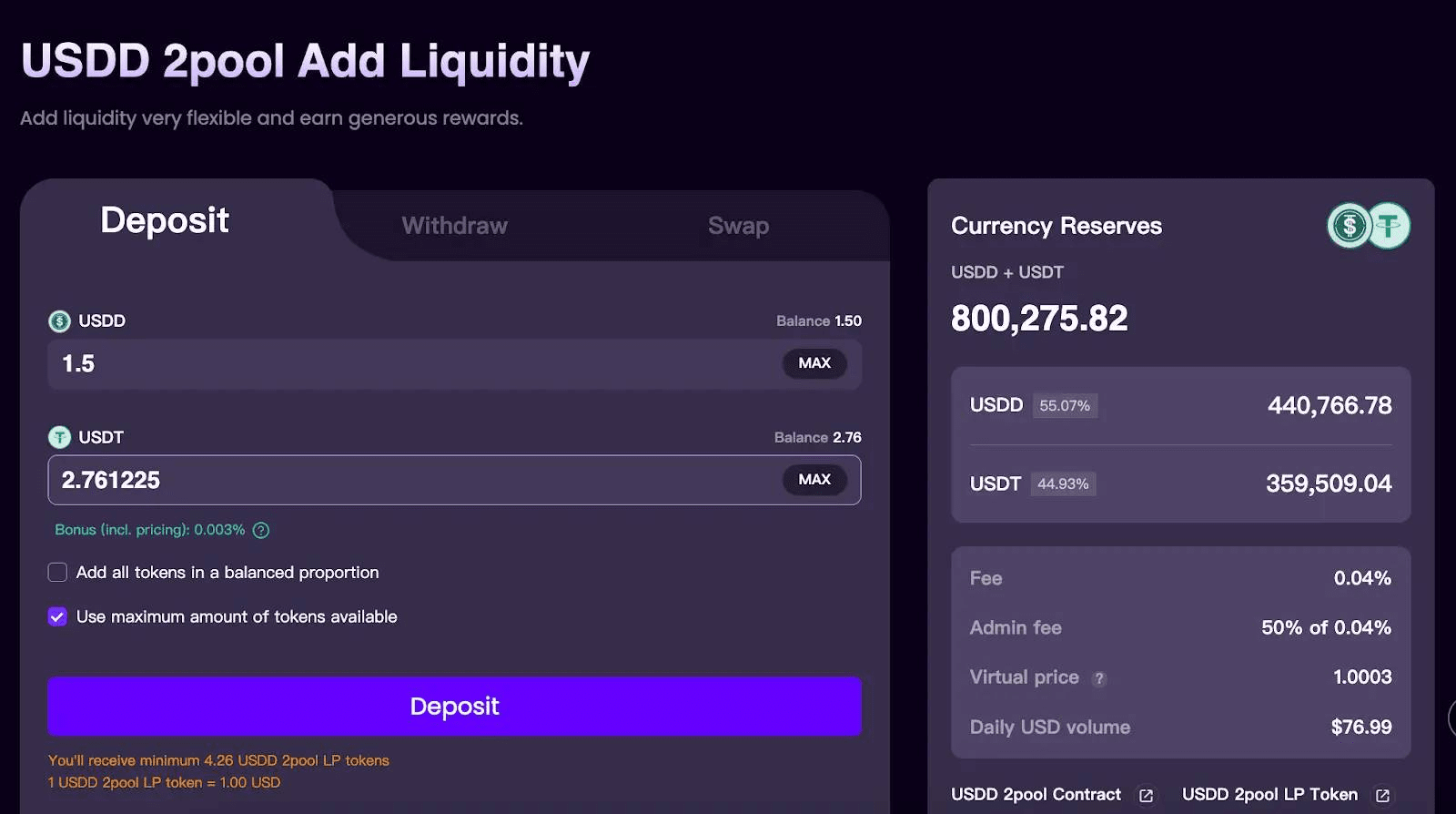The image size is (1456, 814).
Task: Focus the USDD amount input field
Action: (x=414, y=364)
